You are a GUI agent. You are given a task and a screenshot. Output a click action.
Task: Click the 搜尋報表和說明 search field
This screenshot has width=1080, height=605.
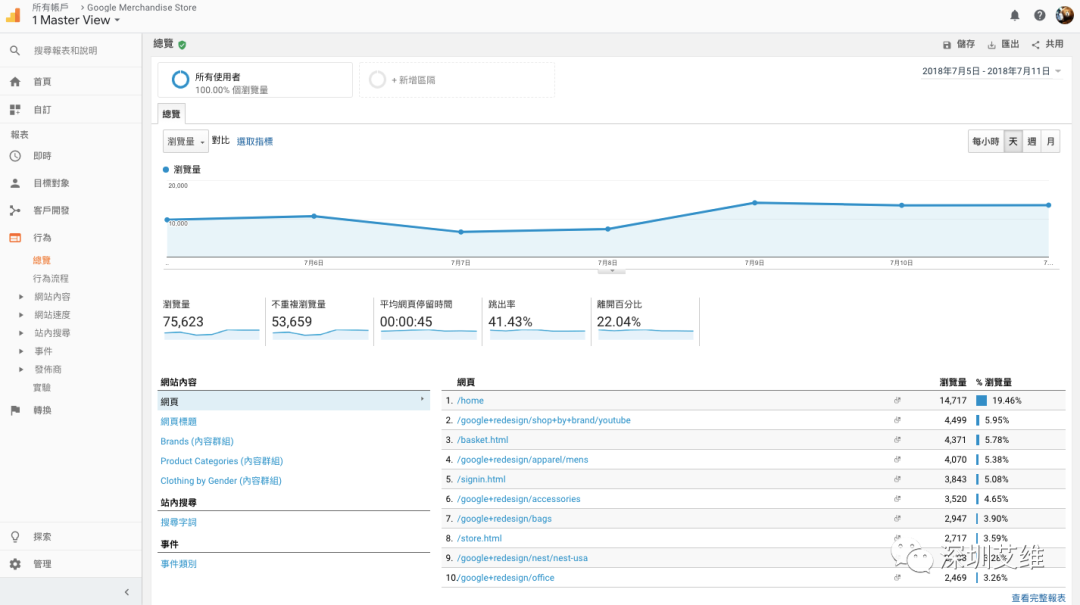(65, 50)
